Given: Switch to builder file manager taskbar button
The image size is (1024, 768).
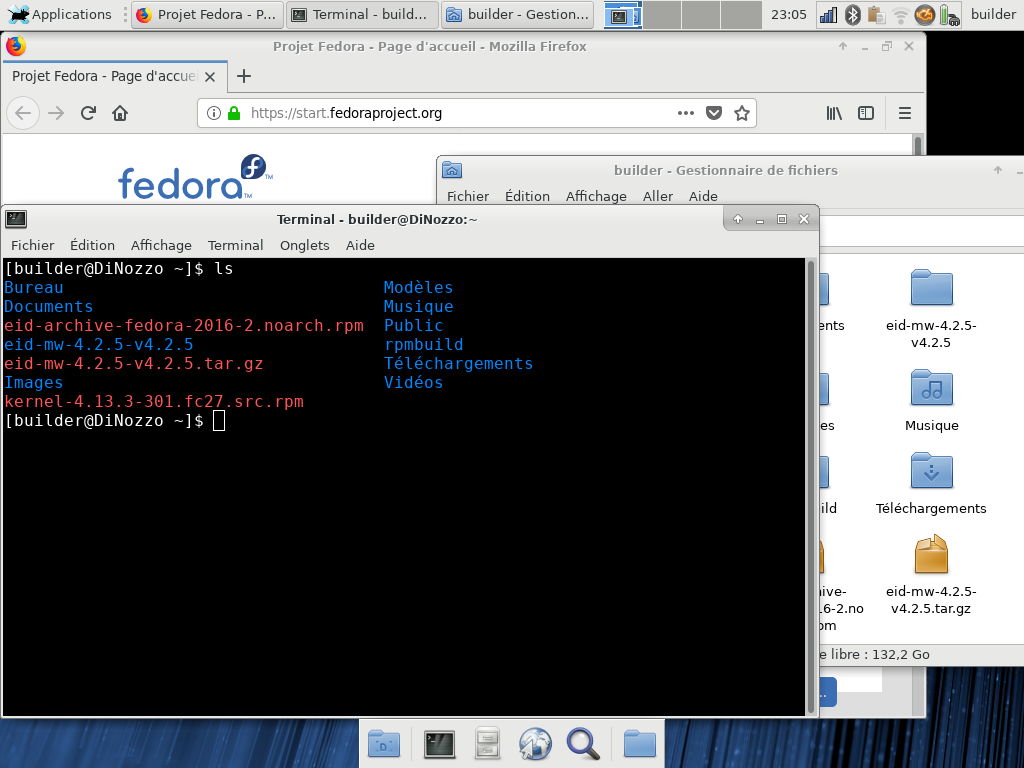Looking at the screenshot, I should point(517,14).
